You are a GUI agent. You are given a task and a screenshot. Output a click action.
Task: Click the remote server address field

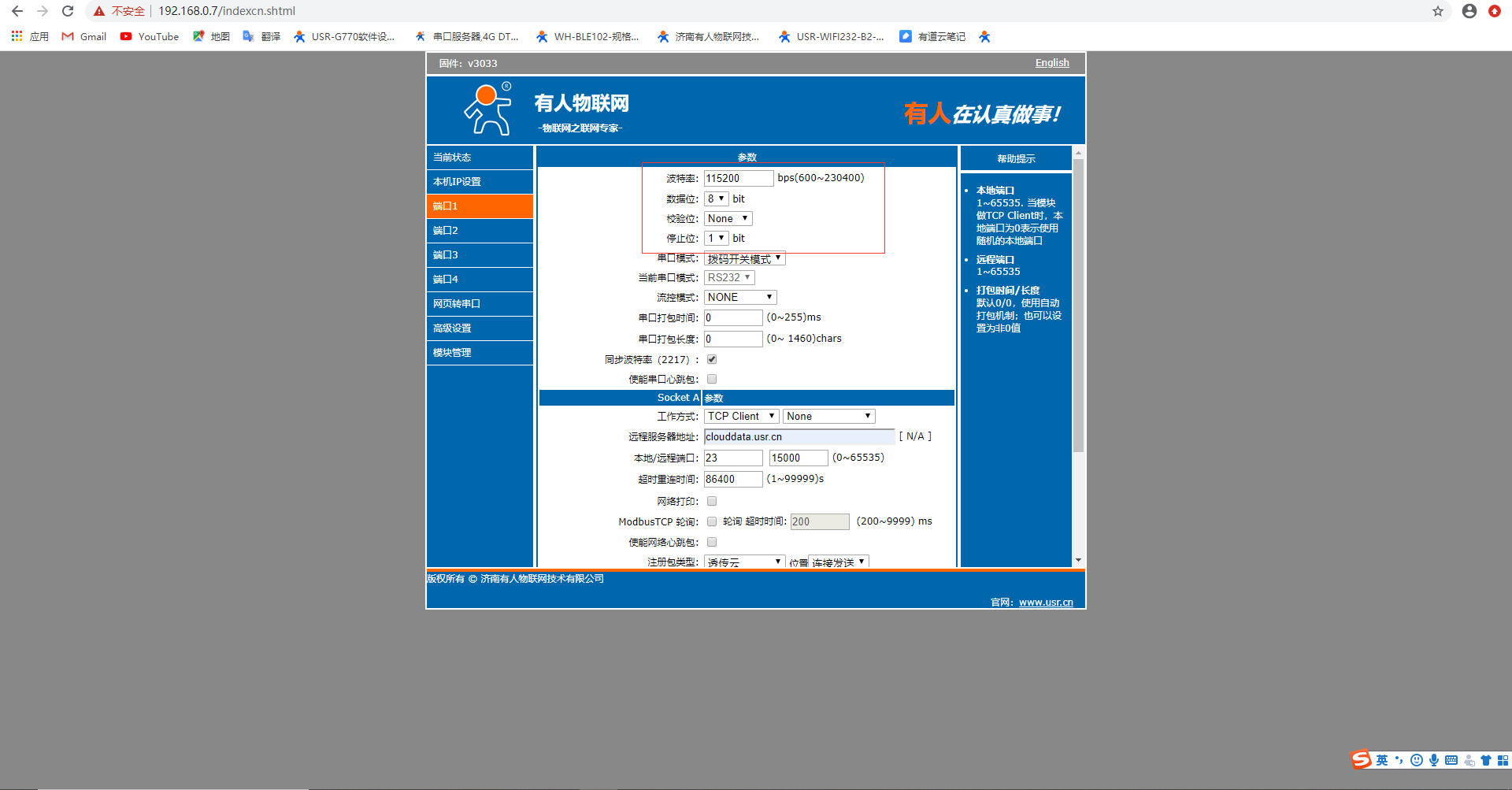799,436
